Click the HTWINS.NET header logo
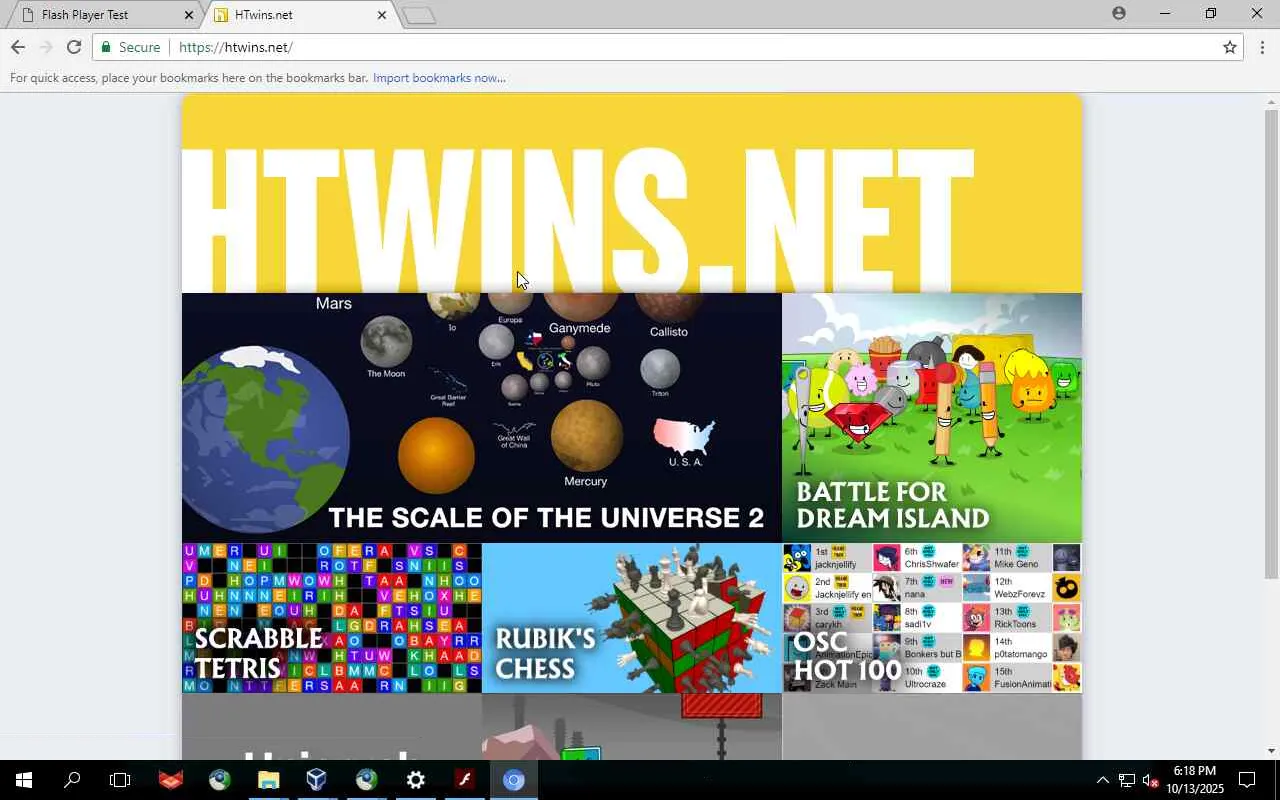The height and width of the screenshot is (800, 1280). point(578,220)
